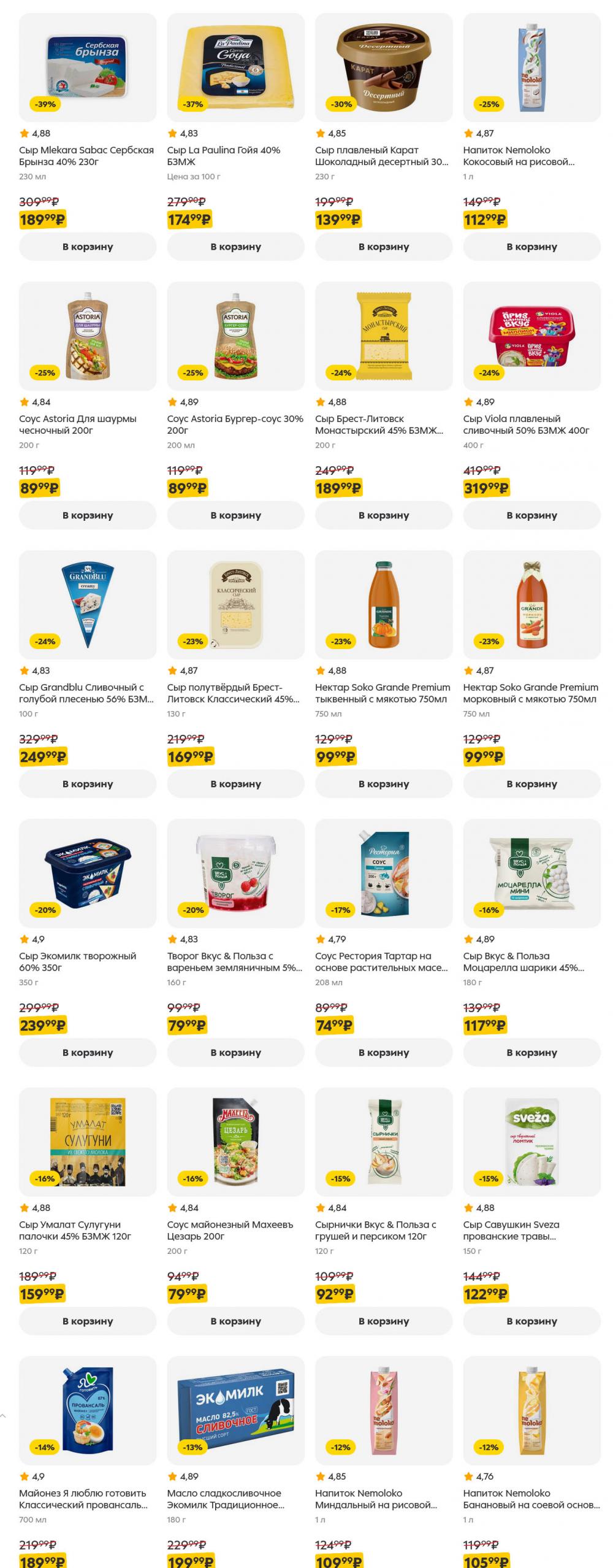Image resolution: width=613 pixels, height=1568 pixels.
Task: Open the Экомилк butter product image
Action: point(235,1410)
